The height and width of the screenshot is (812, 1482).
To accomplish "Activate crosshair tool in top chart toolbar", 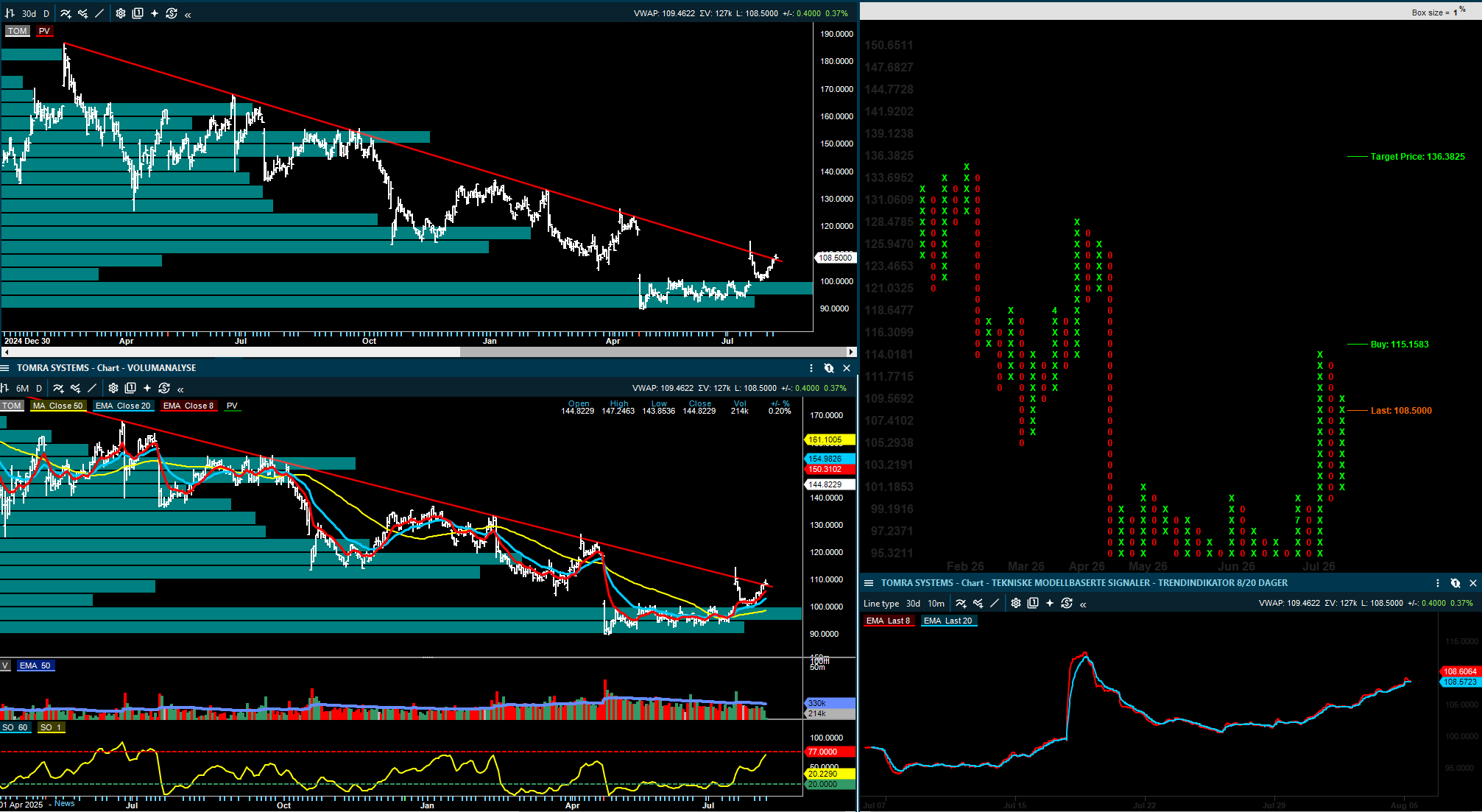I will coord(155,13).
